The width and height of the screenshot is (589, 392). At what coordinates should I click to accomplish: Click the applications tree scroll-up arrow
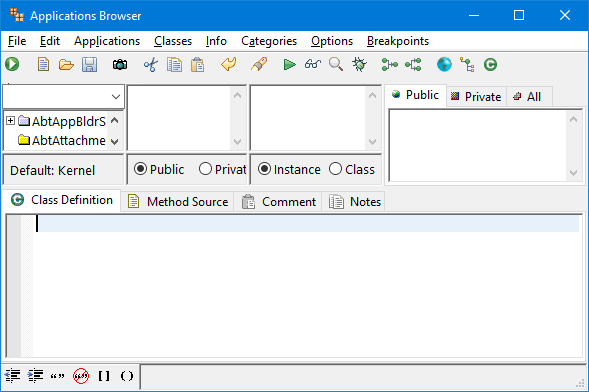click(x=115, y=121)
